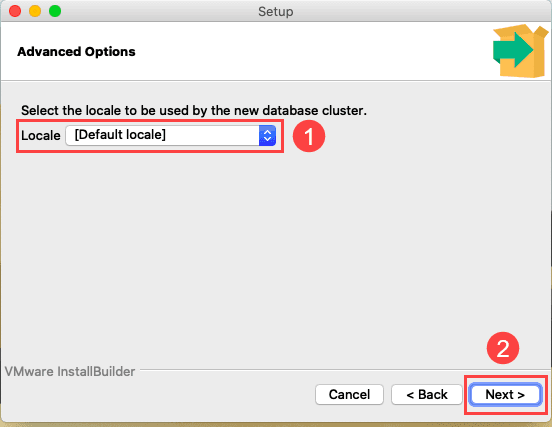Image resolution: width=552 pixels, height=427 pixels.
Task: Click the Advanced Options heading
Action: pyautogui.click(x=76, y=52)
